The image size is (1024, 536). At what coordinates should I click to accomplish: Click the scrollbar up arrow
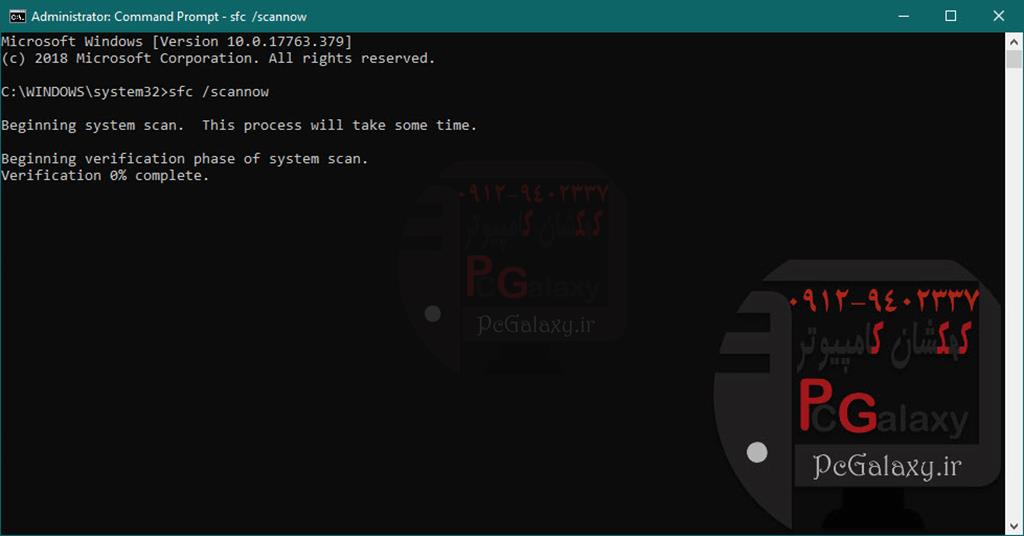click(1014, 41)
